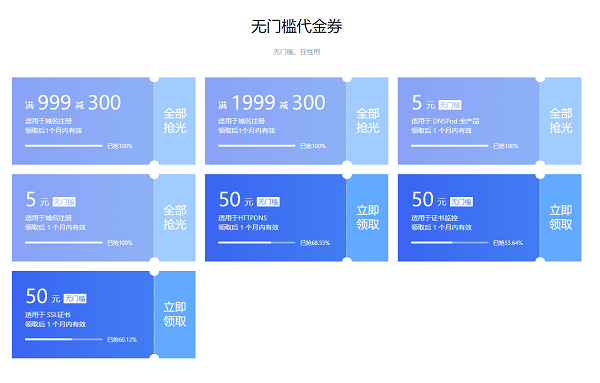Click the 适用于 SSL证书 description text
Screen dimensions: 600x383
point(48,315)
